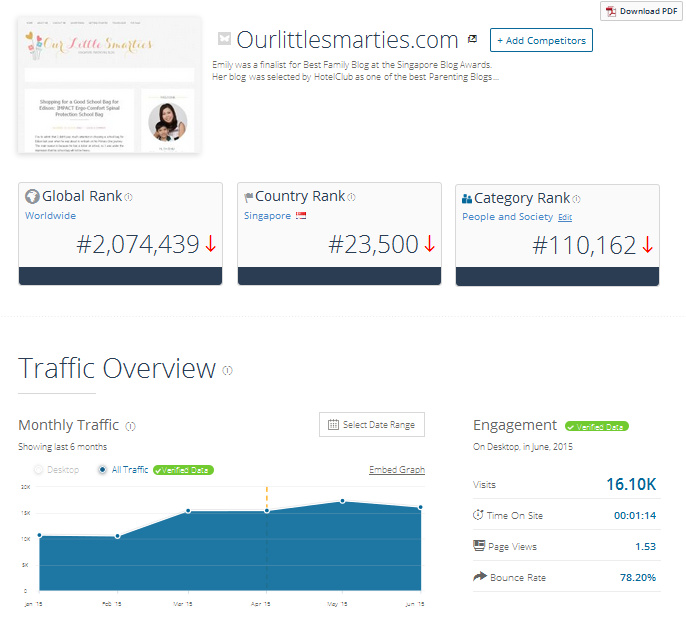
Task: Show Country Rank info icon
Action: coord(351,197)
